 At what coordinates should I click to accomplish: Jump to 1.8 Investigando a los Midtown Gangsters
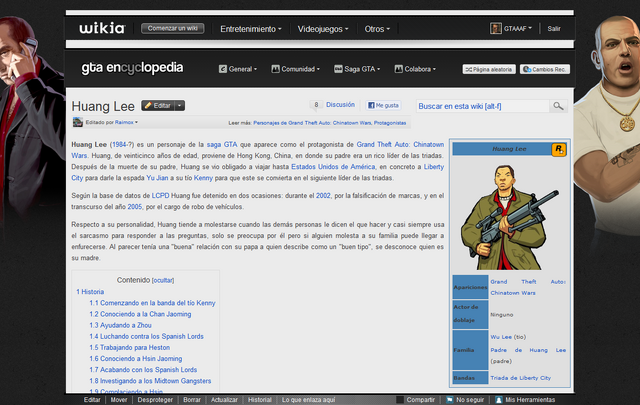(x=150, y=381)
